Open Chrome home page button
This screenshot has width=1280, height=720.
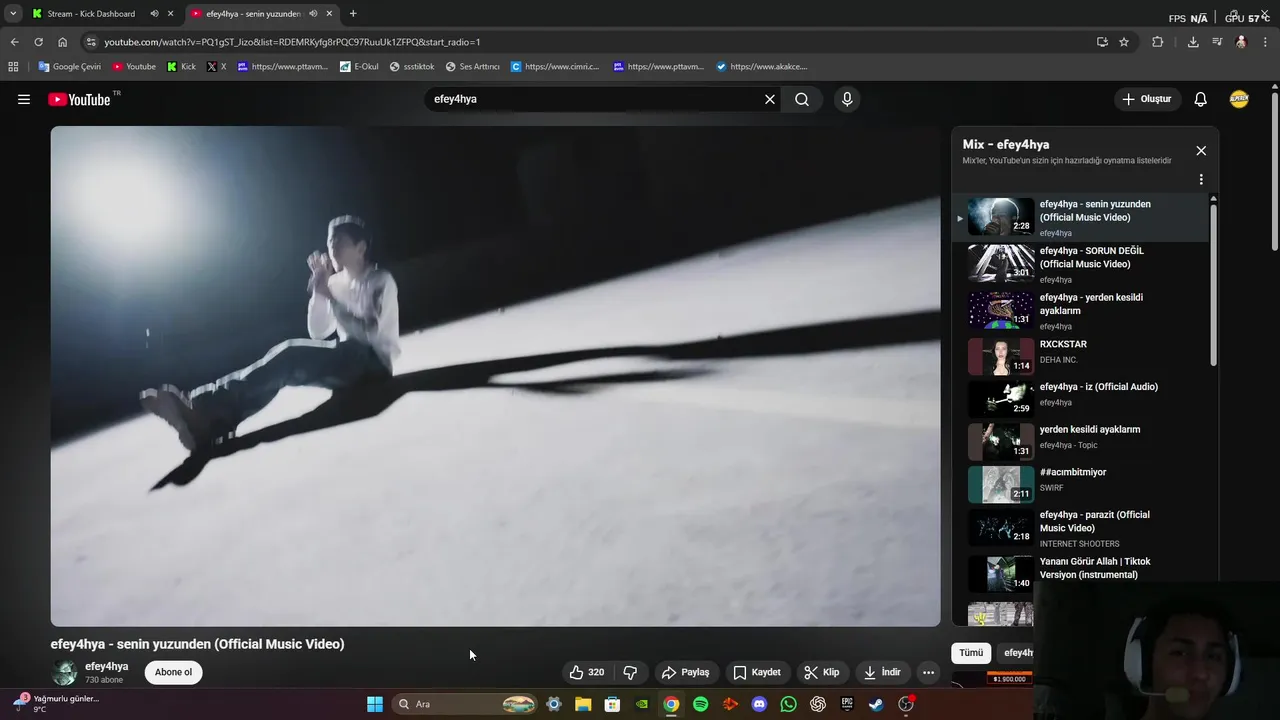tap(62, 42)
